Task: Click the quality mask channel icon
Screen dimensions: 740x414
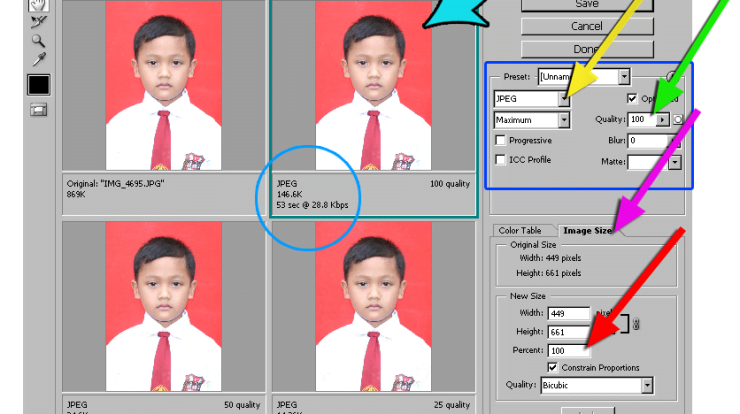Action: pos(678,119)
